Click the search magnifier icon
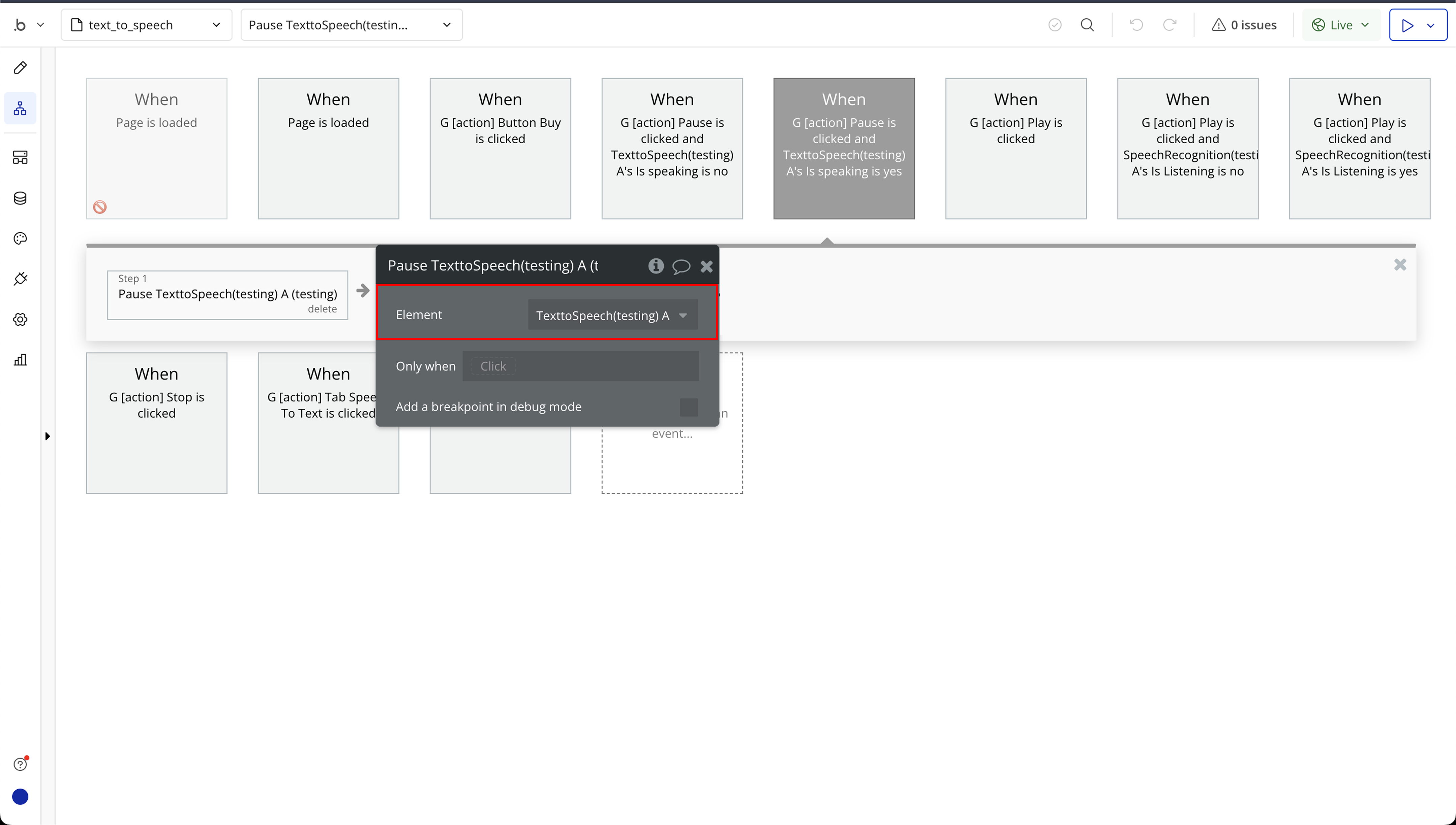The height and width of the screenshot is (825, 1456). click(x=1087, y=25)
